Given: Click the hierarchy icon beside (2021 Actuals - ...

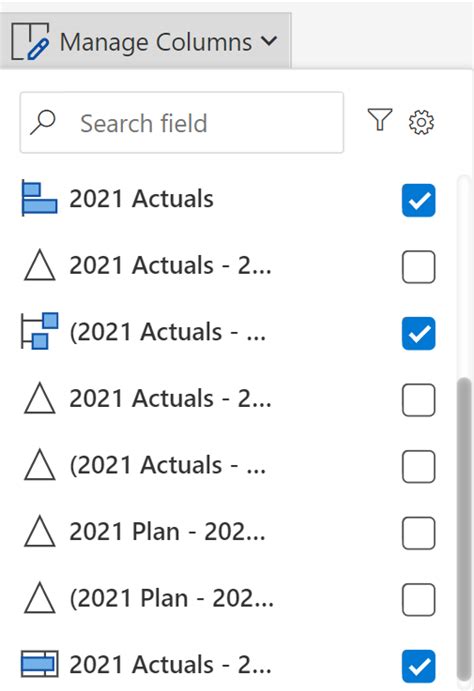Looking at the screenshot, I should click(x=39, y=331).
